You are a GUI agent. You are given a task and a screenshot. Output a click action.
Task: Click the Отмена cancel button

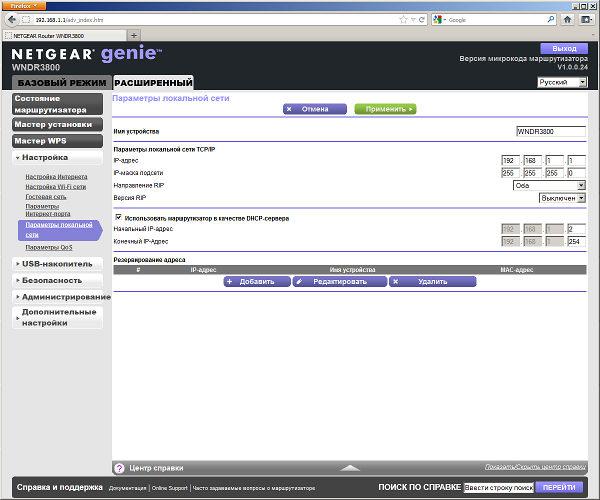(315, 109)
